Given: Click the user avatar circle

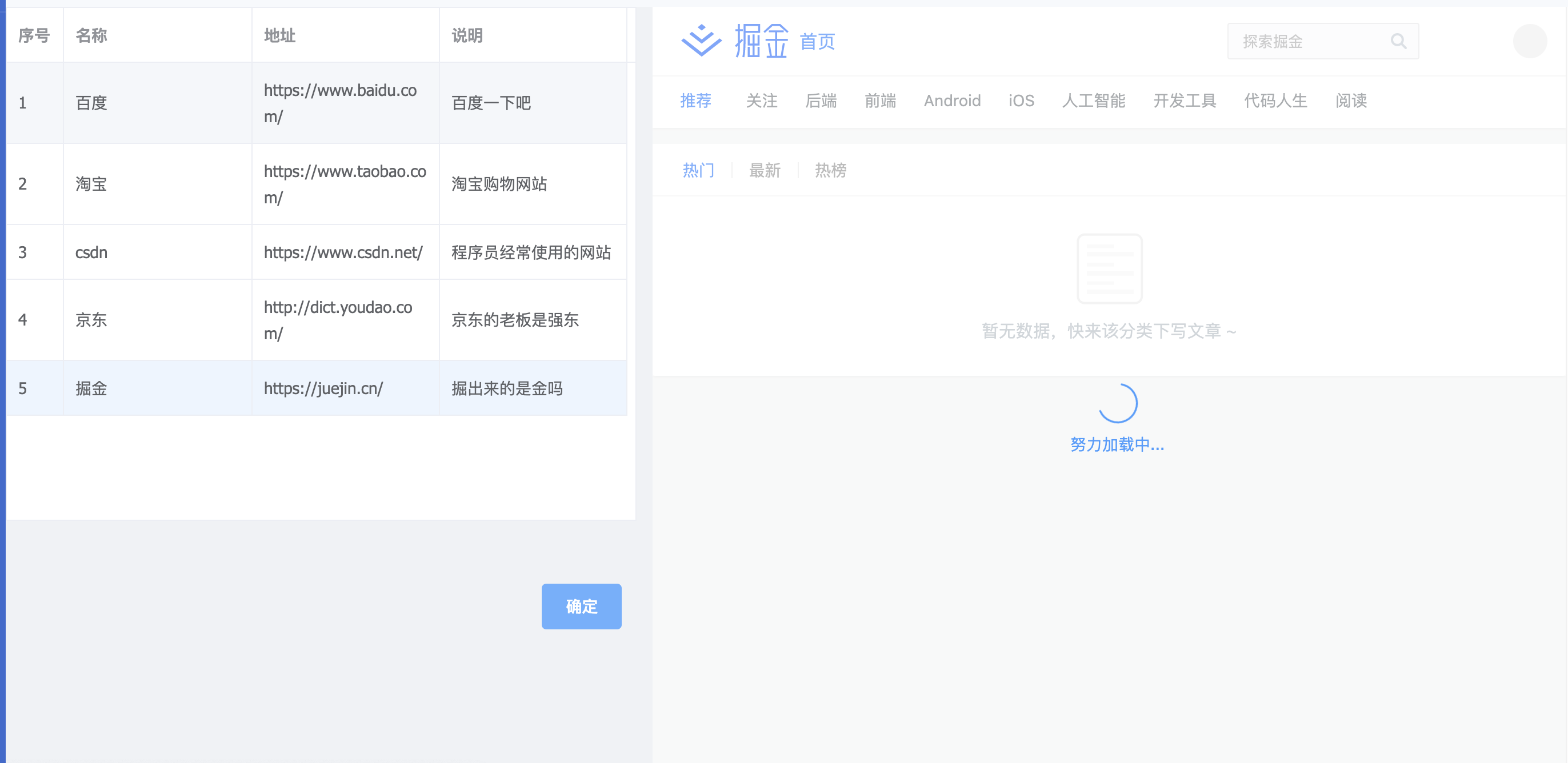Looking at the screenshot, I should 1529,41.
